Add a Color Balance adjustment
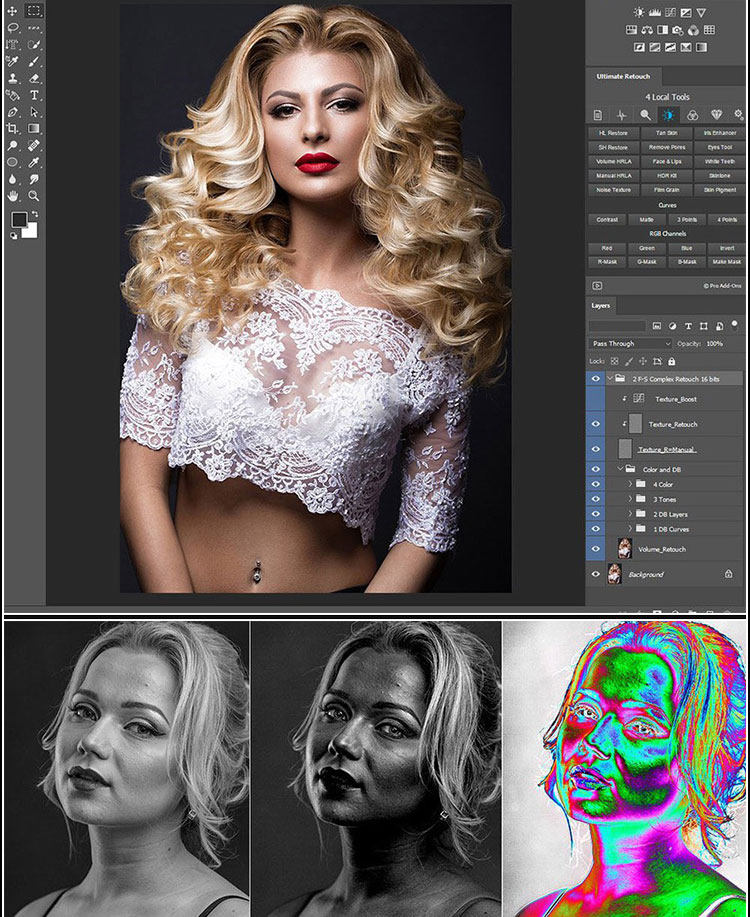The image size is (750, 917). click(x=647, y=30)
